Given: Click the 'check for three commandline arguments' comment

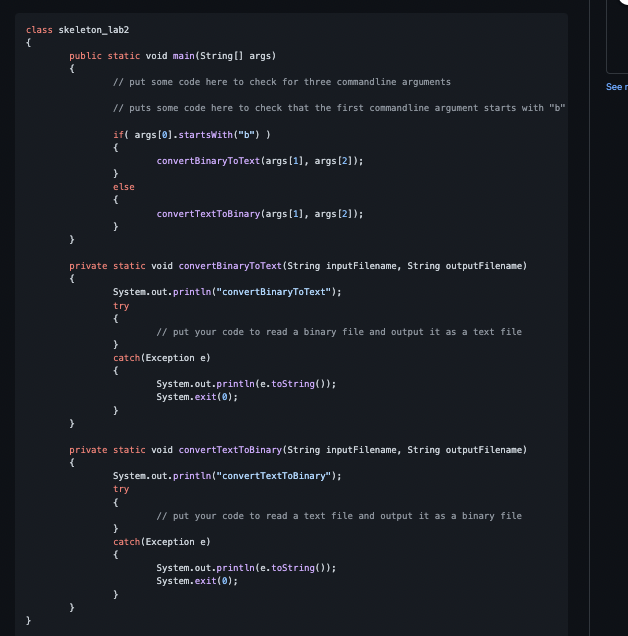Looking at the screenshot, I should [x=282, y=82].
